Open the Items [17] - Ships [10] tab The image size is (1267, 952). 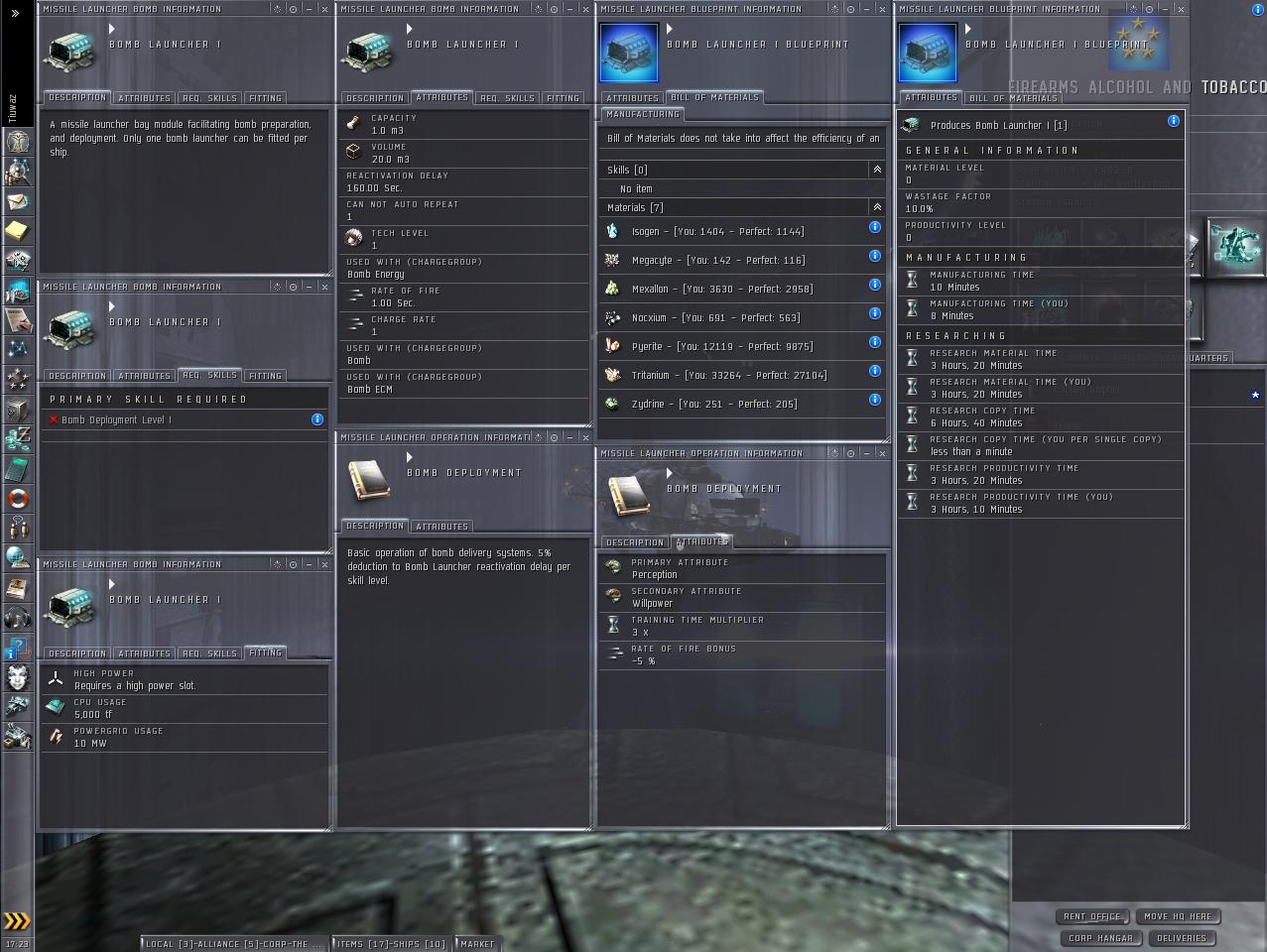pos(391,944)
